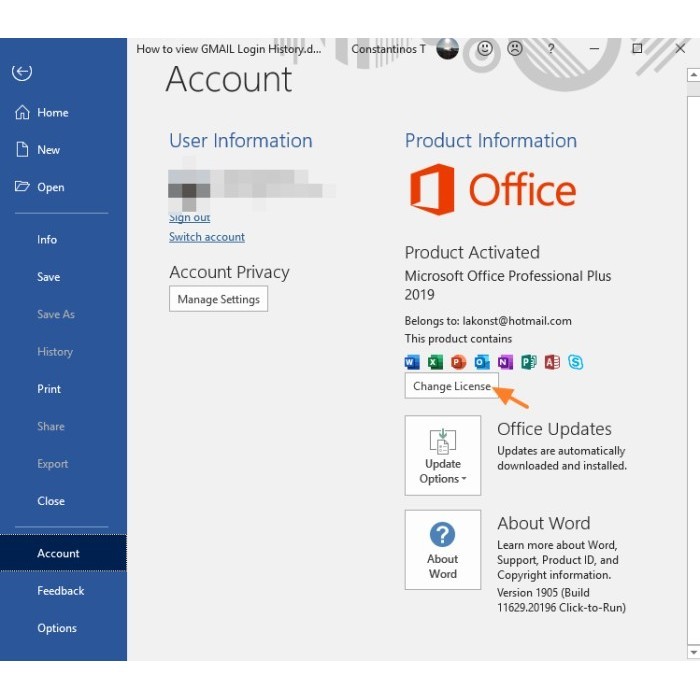Click the text 'Belongs to: lakonst@hotmail.com'

click(x=488, y=321)
